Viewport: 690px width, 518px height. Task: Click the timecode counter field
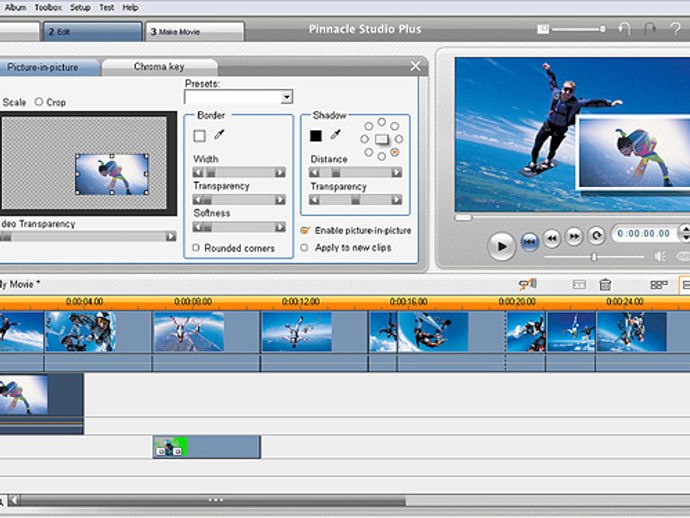[x=644, y=233]
